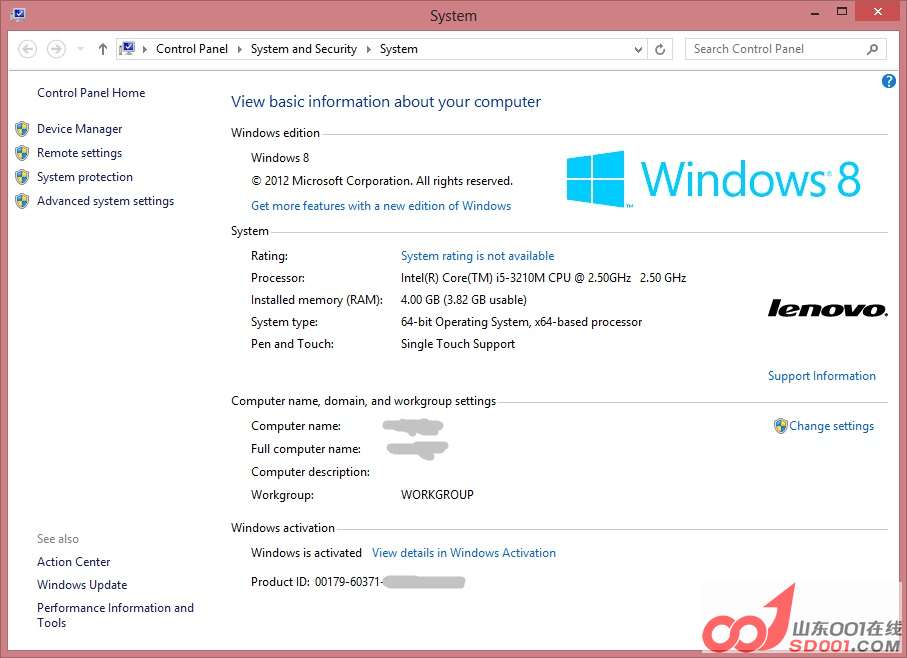This screenshot has height=658, width=907.
Task: Open Get more features with new edition link
Action: (380, 206)
